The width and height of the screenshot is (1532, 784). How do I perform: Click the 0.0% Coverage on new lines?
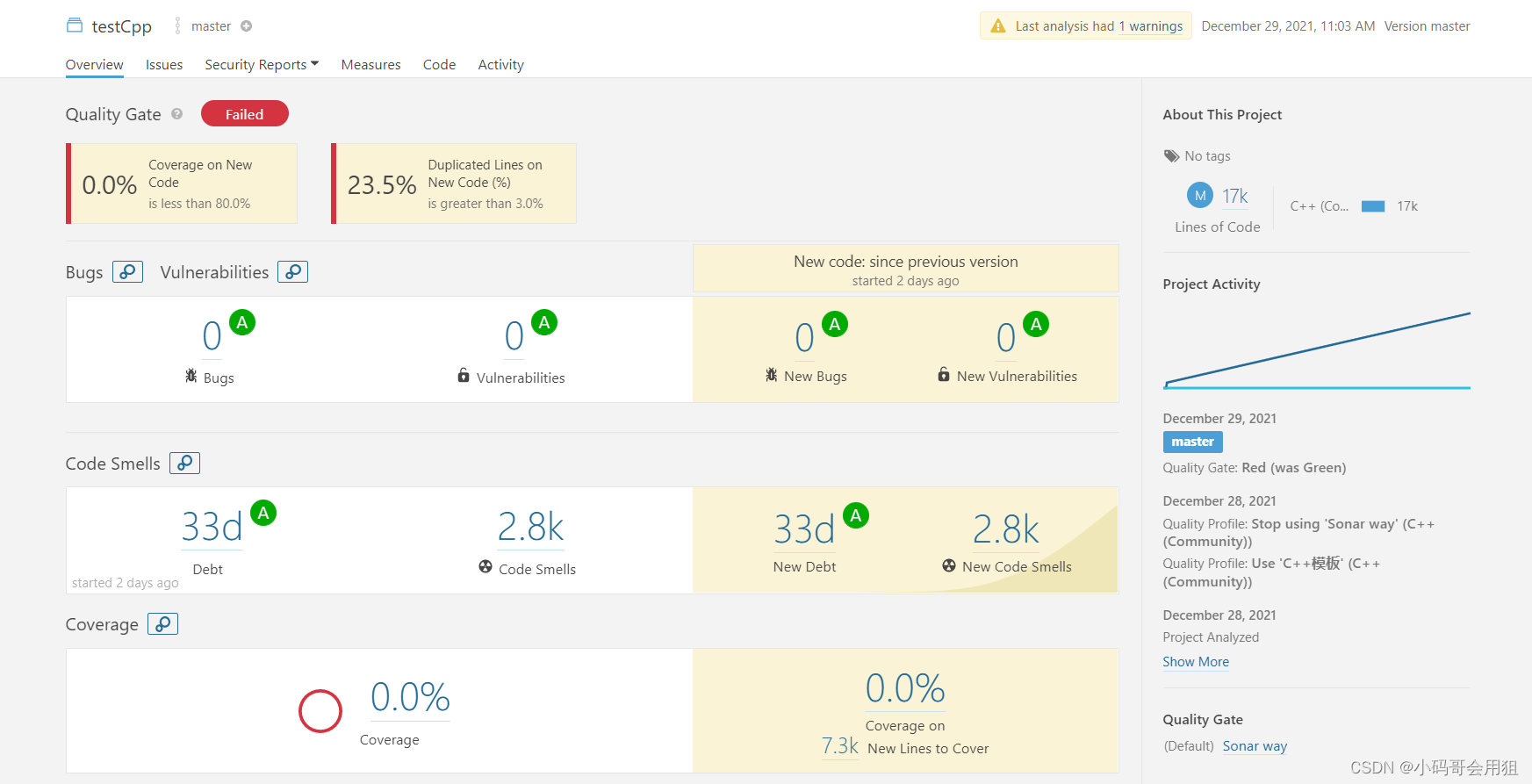(905, 688)
